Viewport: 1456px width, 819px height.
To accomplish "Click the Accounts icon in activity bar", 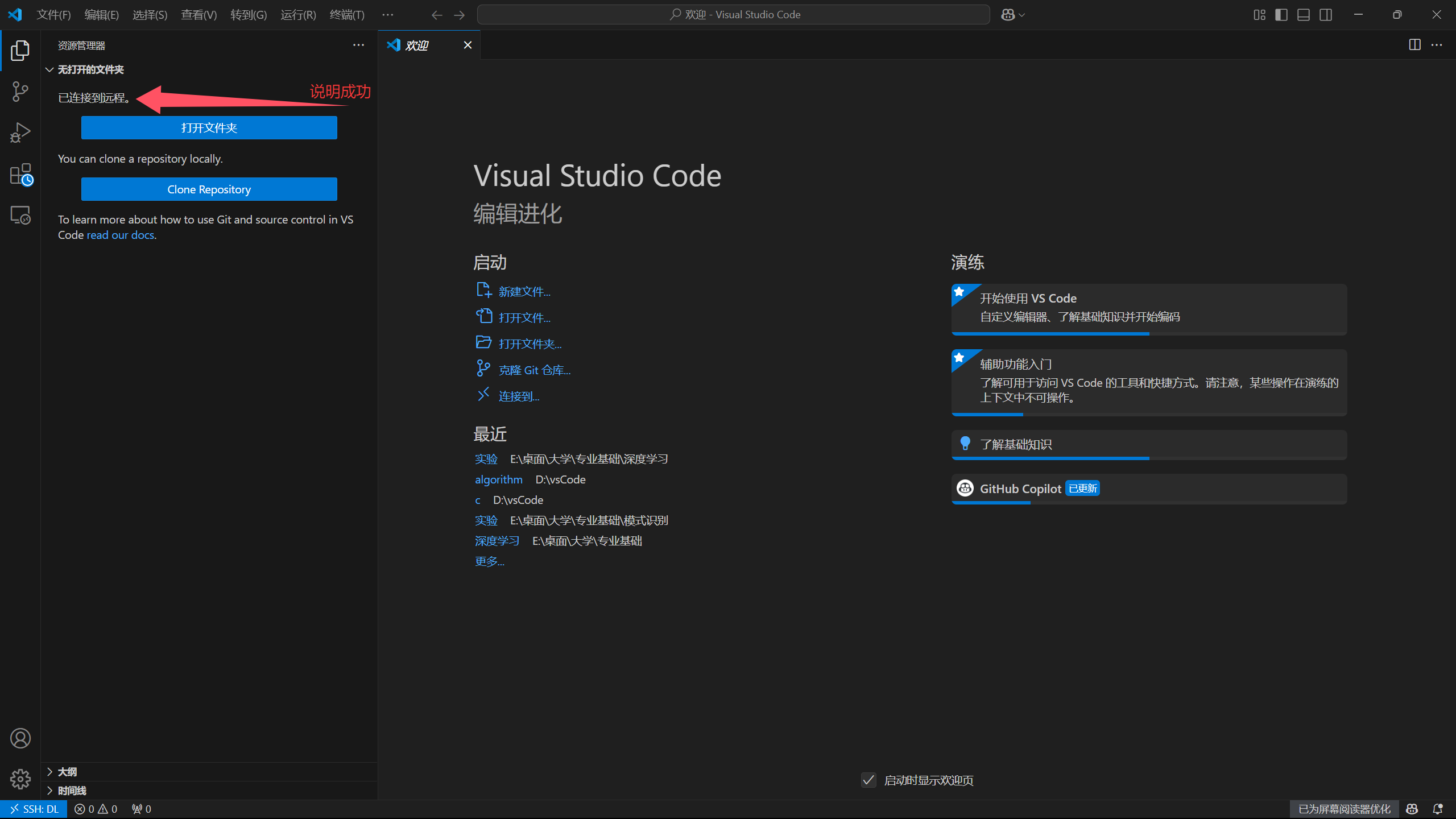I will click(x=20, y=738).
